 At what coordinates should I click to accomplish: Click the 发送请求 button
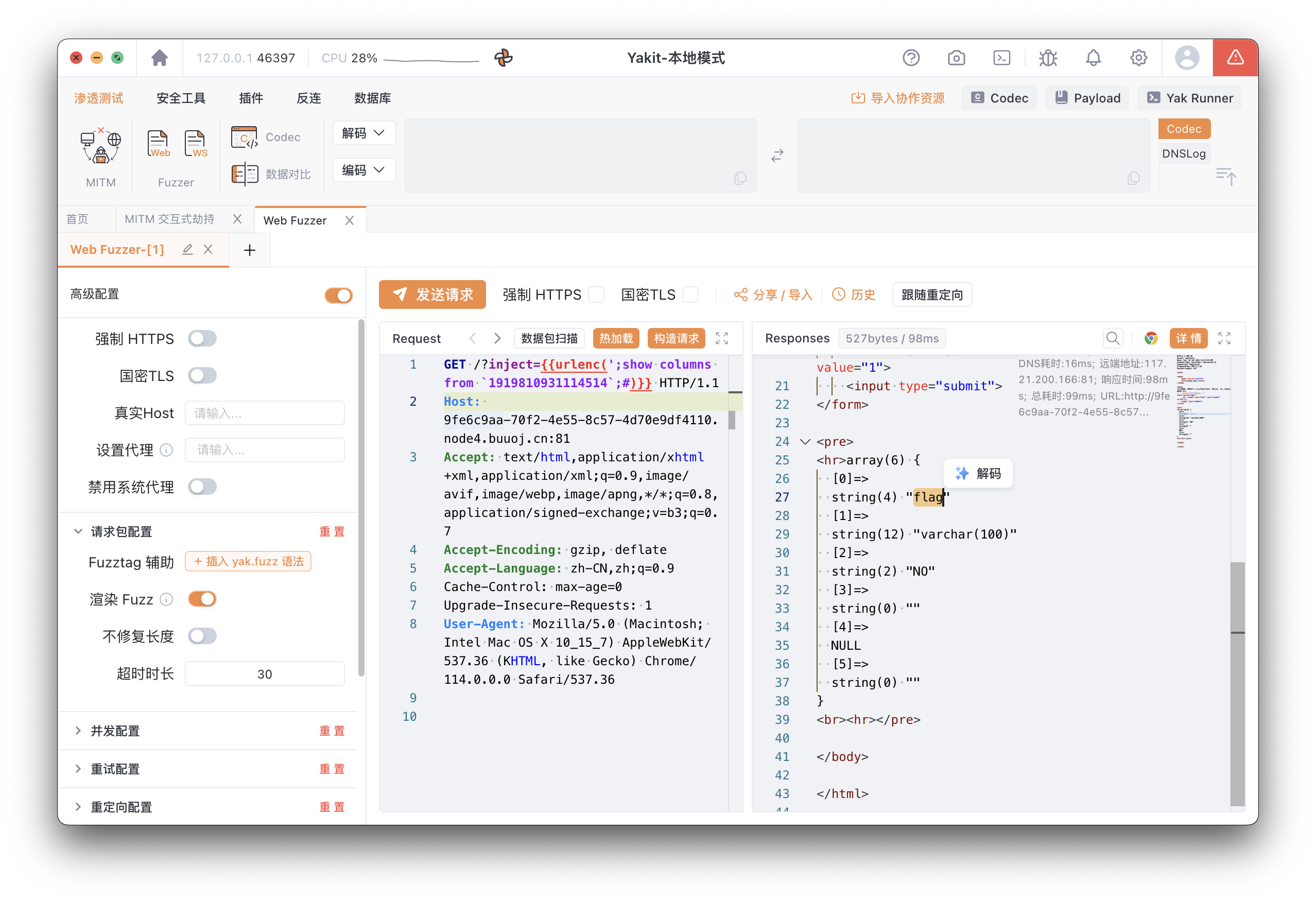[432, 294]
